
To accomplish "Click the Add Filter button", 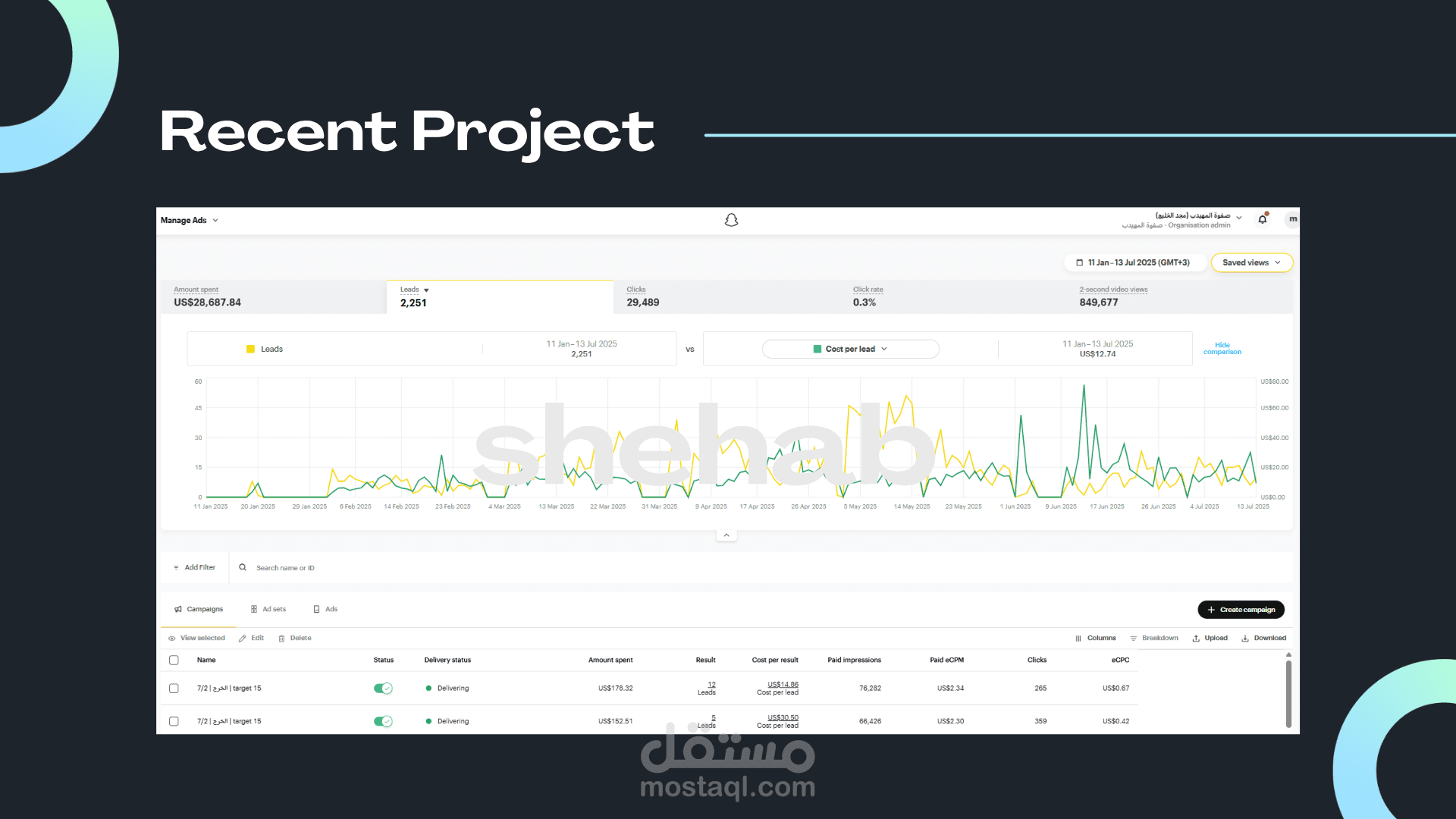I will (x=194, y=567).
